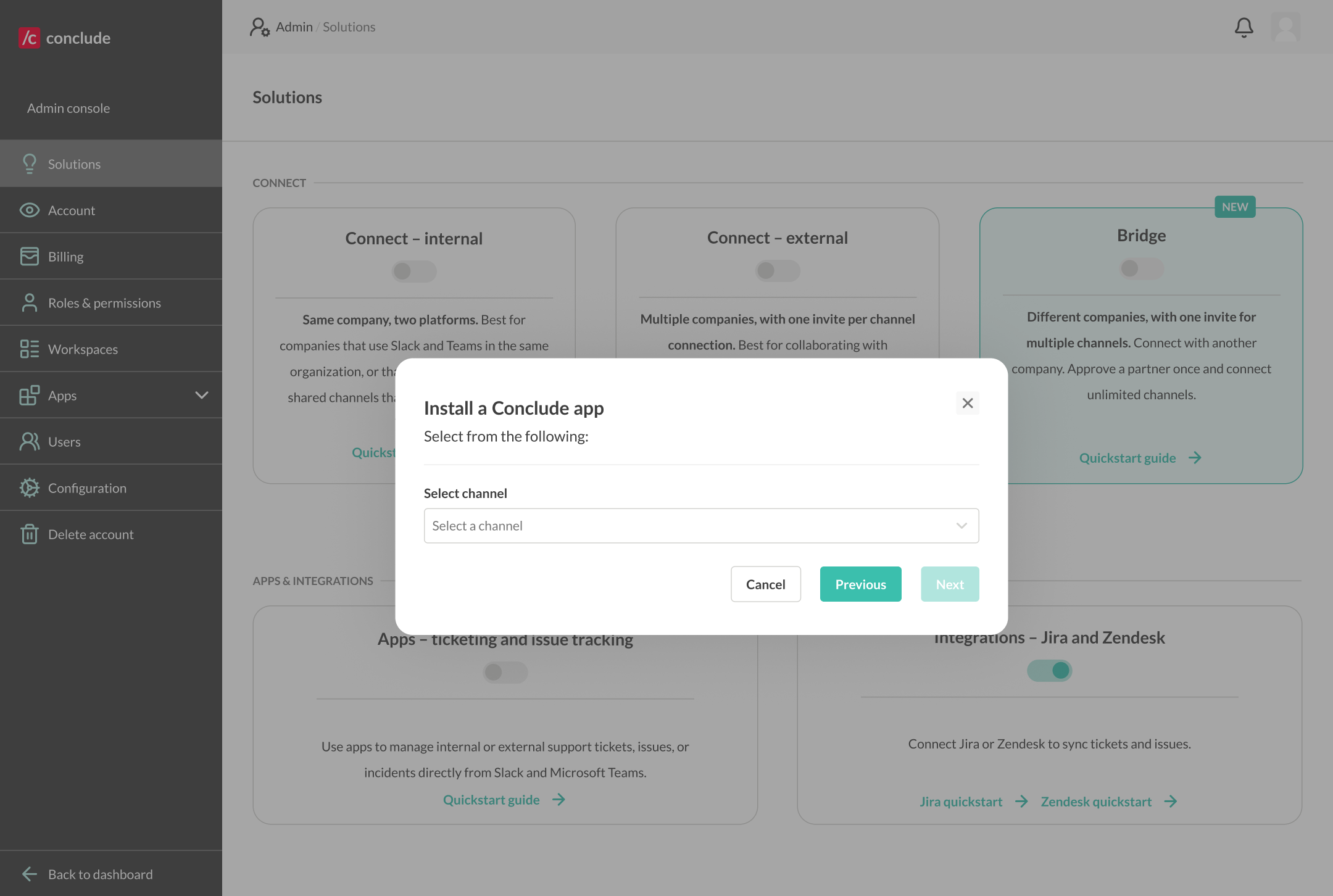Enable Apps – ticketing and issue tracking toggle

tap(505, 672)
